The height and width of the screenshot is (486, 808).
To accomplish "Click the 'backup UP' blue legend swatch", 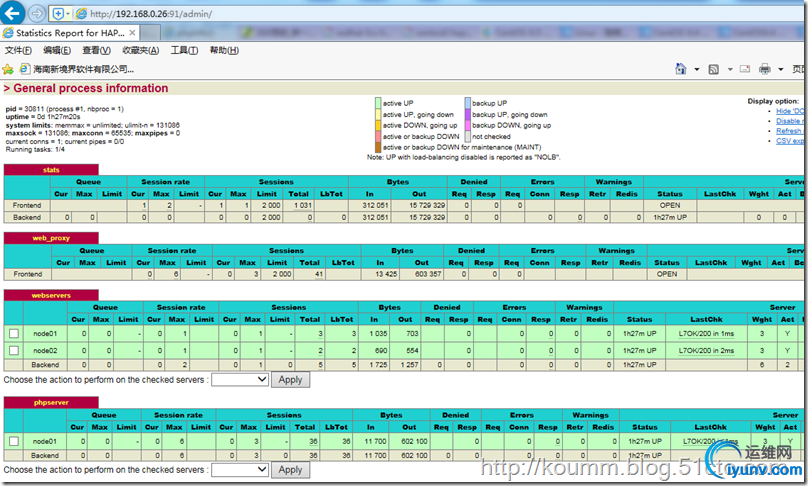I will click(467, 103).
